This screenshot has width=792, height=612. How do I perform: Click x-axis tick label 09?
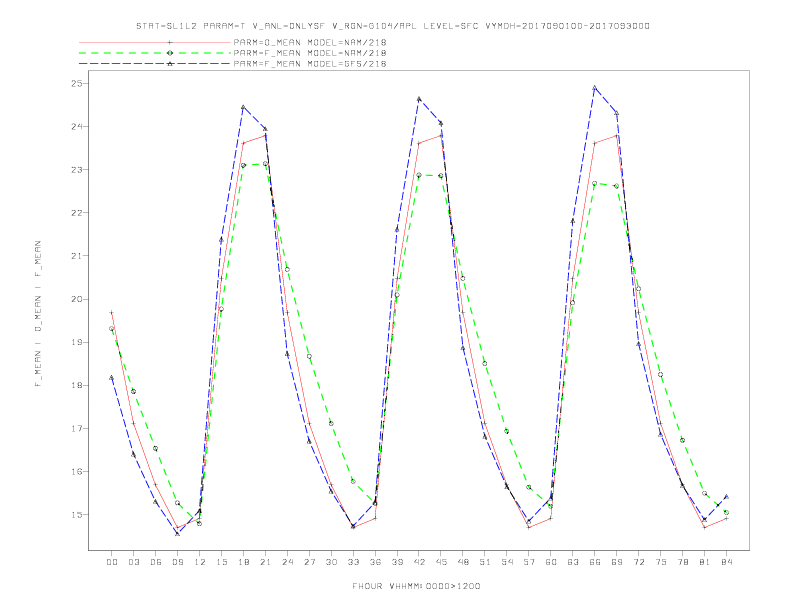(x=177, y=562)
